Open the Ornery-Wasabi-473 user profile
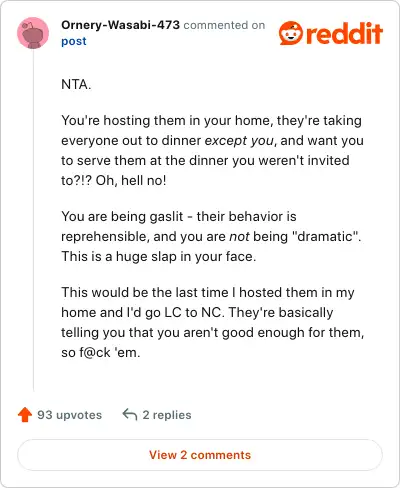 (x=120, y=25)
